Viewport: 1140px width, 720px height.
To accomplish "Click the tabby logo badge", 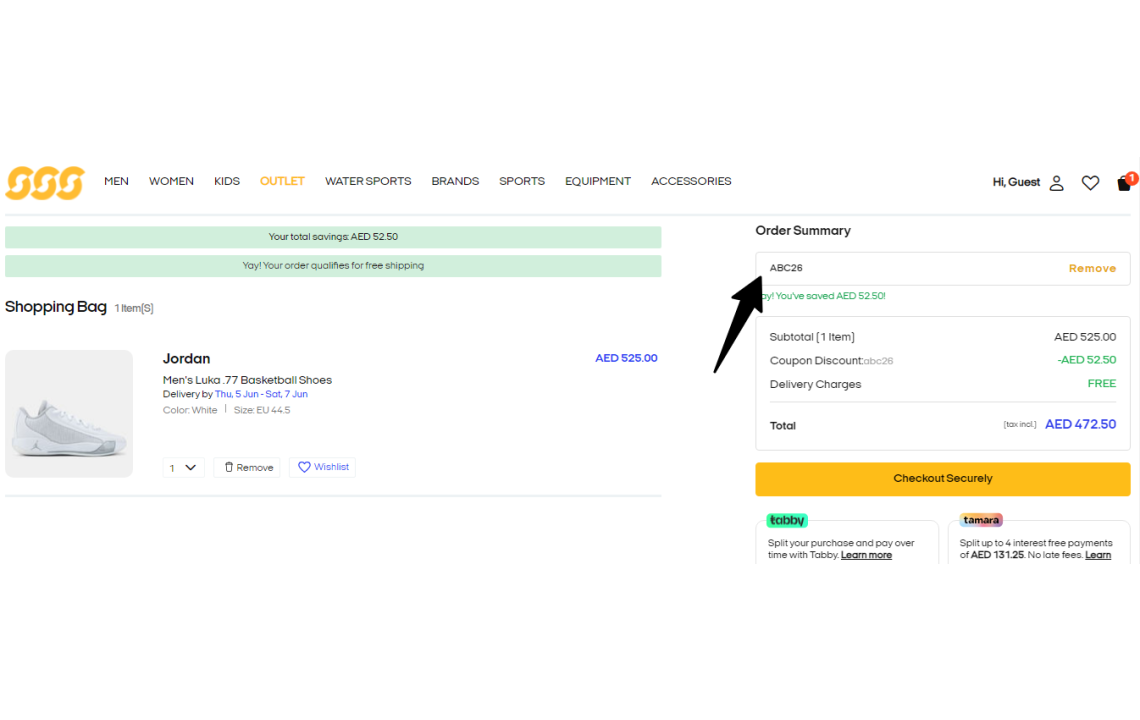I will (x=787, y=520).
